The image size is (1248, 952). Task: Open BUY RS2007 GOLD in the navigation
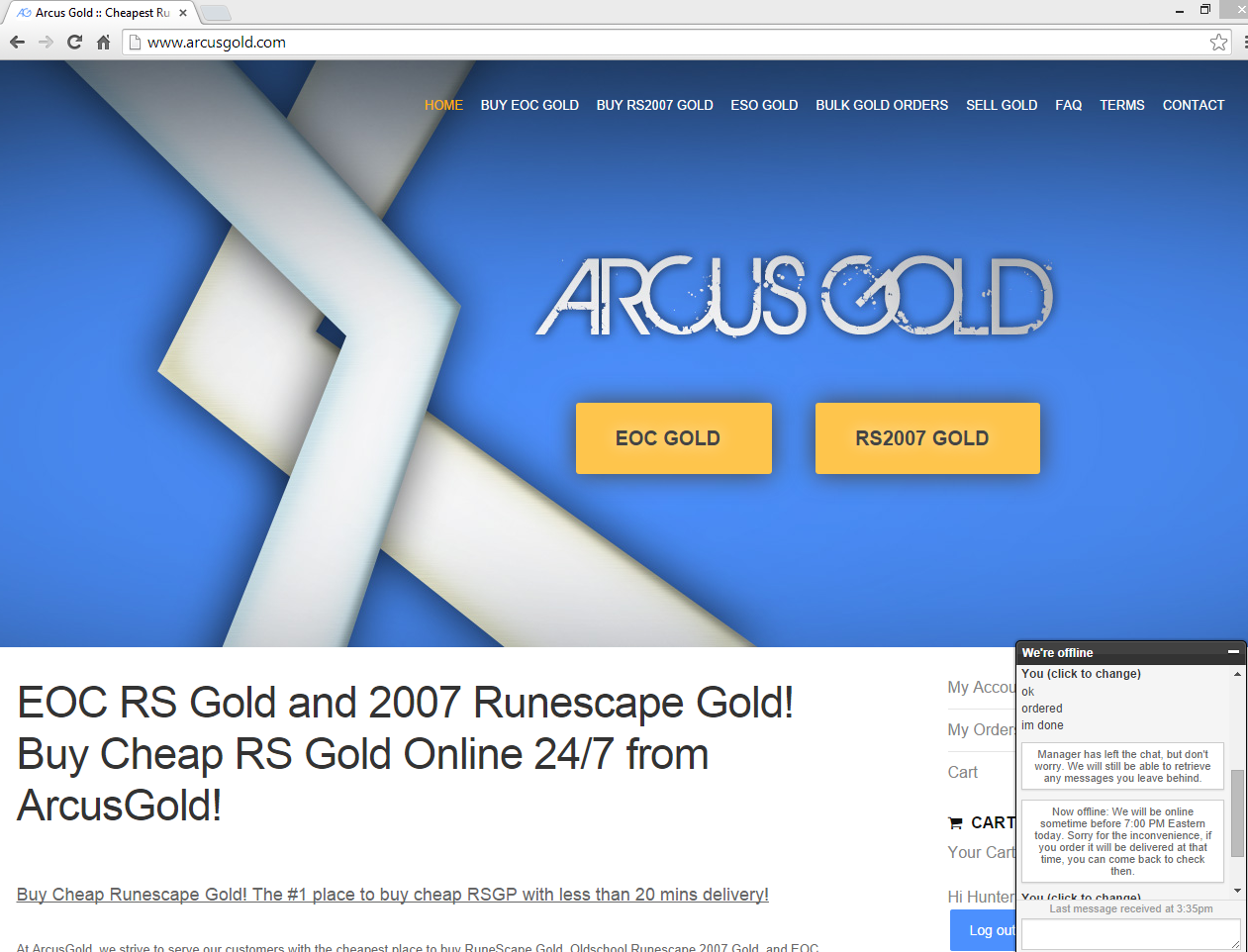tap(654, 105)
